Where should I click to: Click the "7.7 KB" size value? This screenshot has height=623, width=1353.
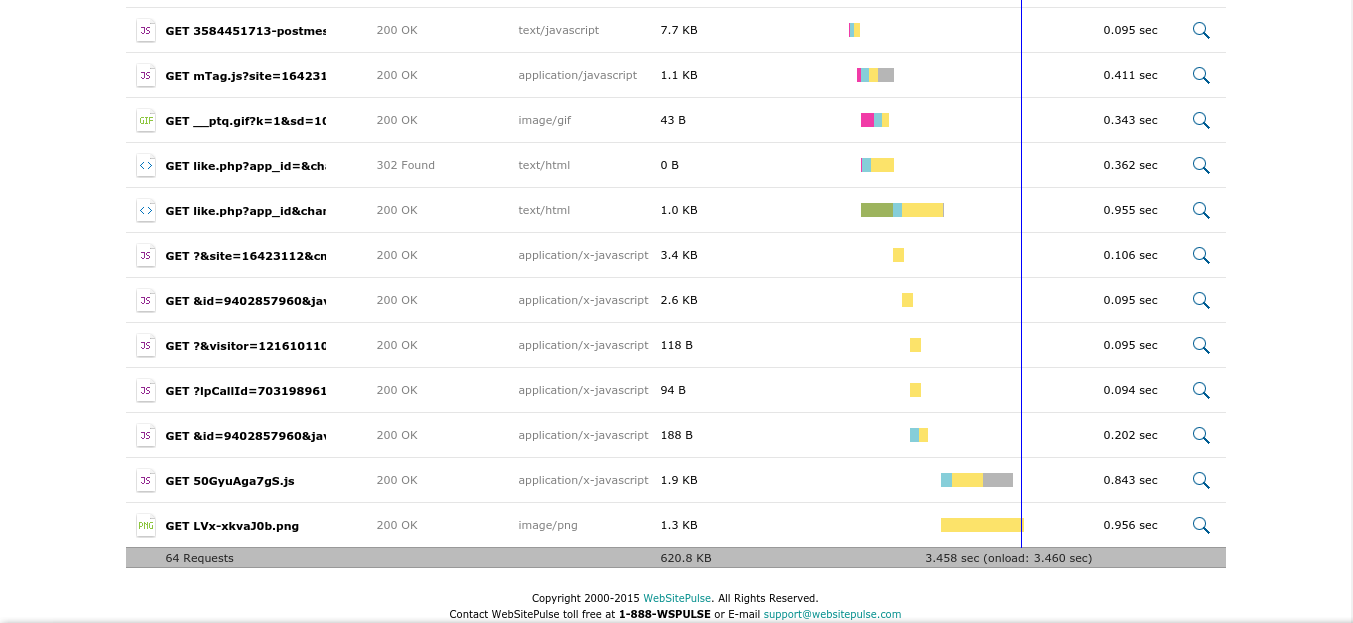(679, 30)
